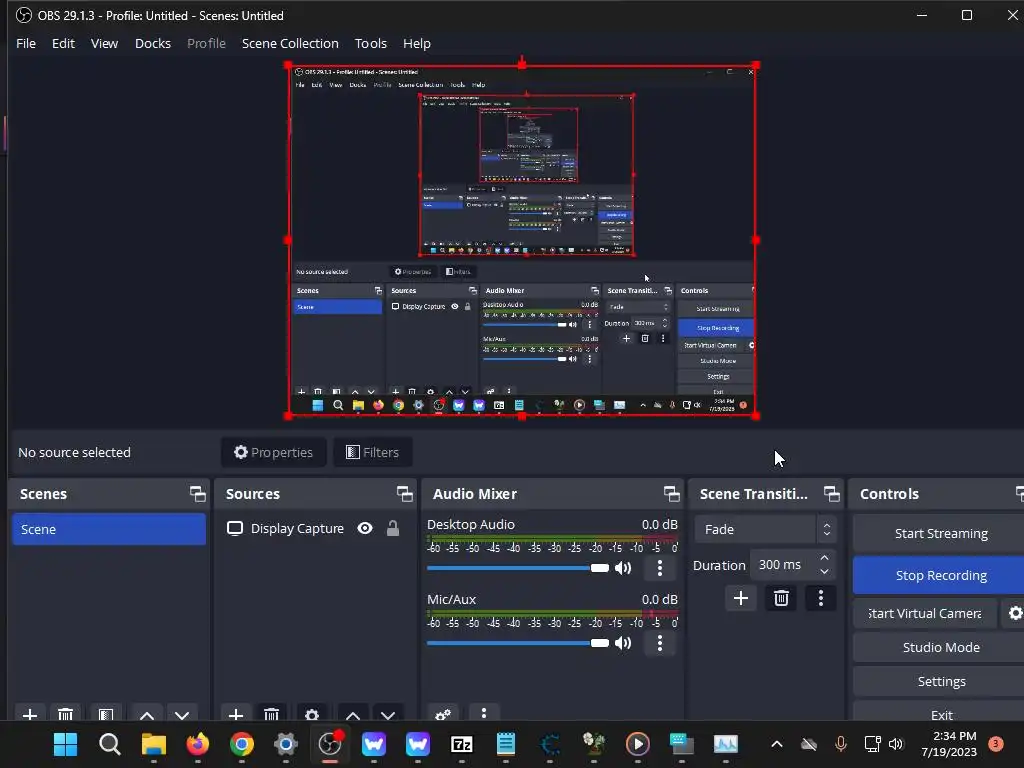
Task: Add a new source with plus icon
Action: (236, 714)
